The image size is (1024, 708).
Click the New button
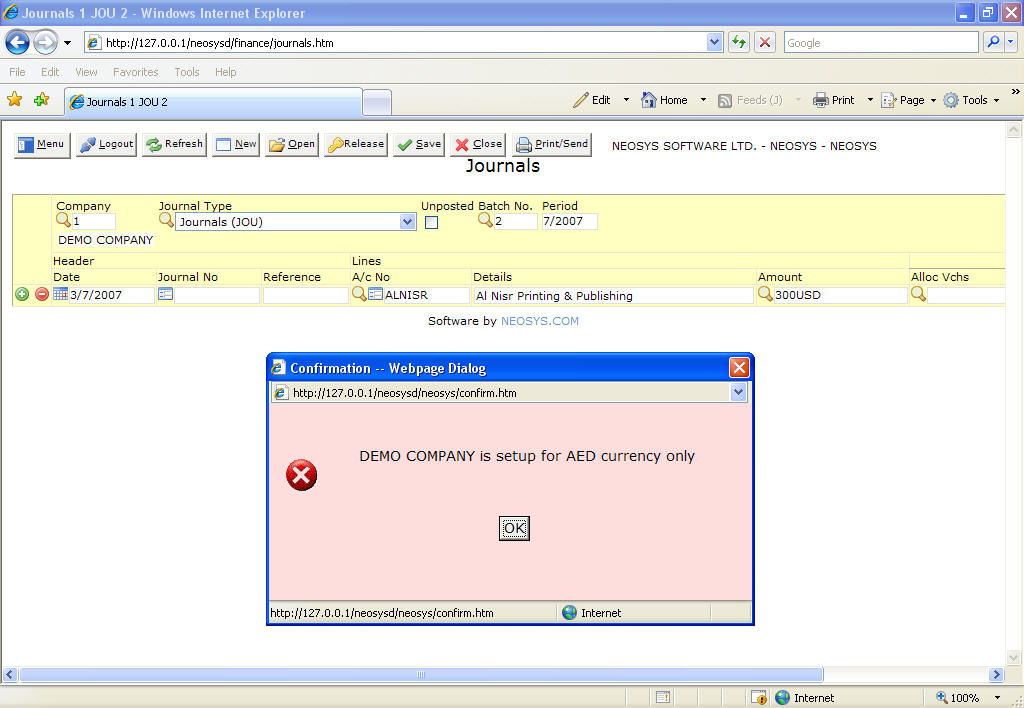[x=236, y=144]
